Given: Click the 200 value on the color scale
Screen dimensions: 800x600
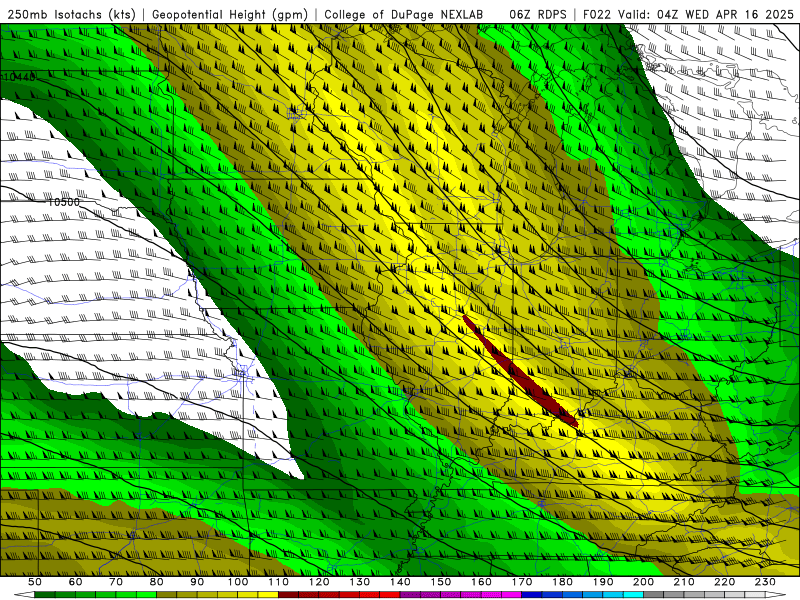Looking at the screenshot, I should pyautogui.click(x=644, y=582).
